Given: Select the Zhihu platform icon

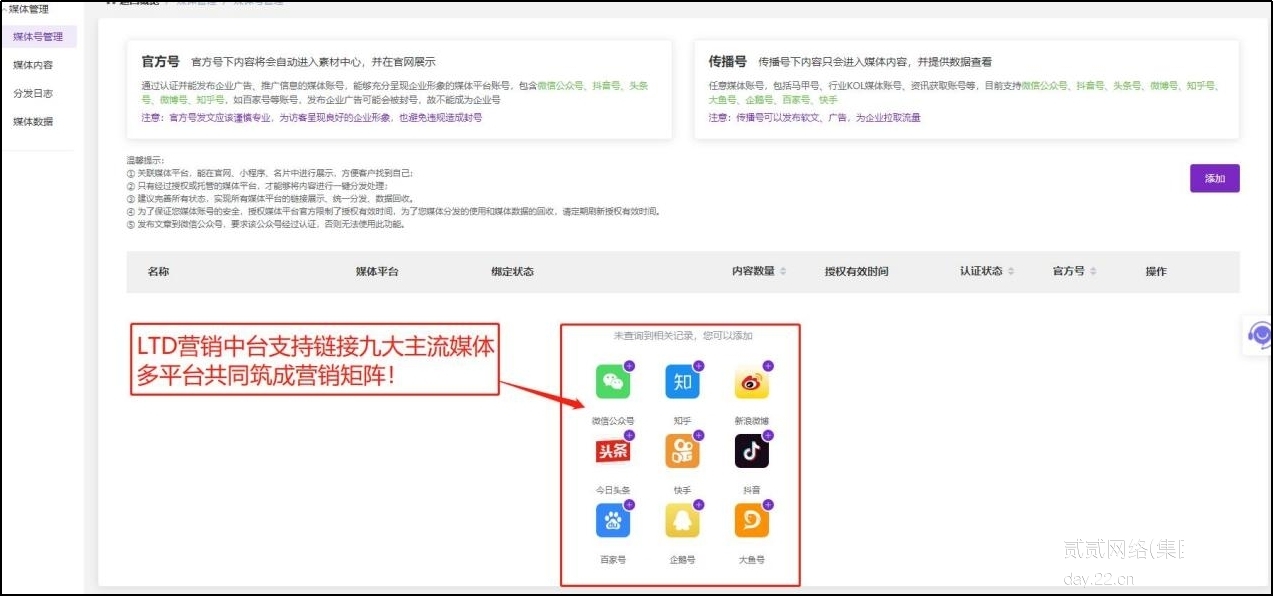Looking at the screenshot, I should click(682, 382).
